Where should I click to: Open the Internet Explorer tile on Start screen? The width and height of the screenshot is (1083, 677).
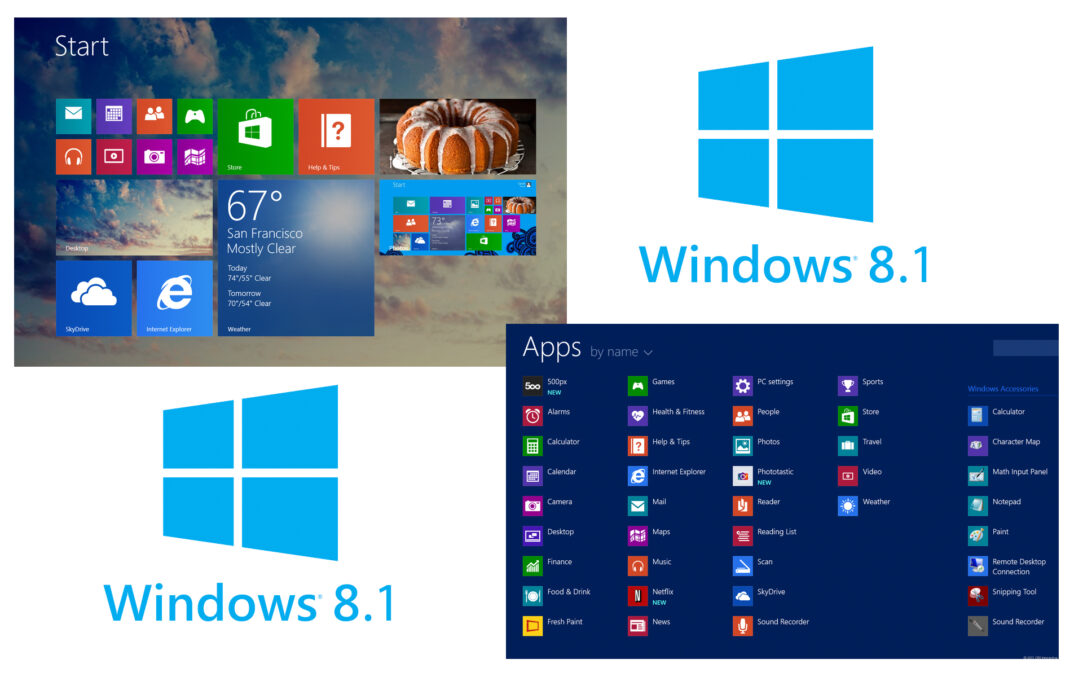point(174,298)
